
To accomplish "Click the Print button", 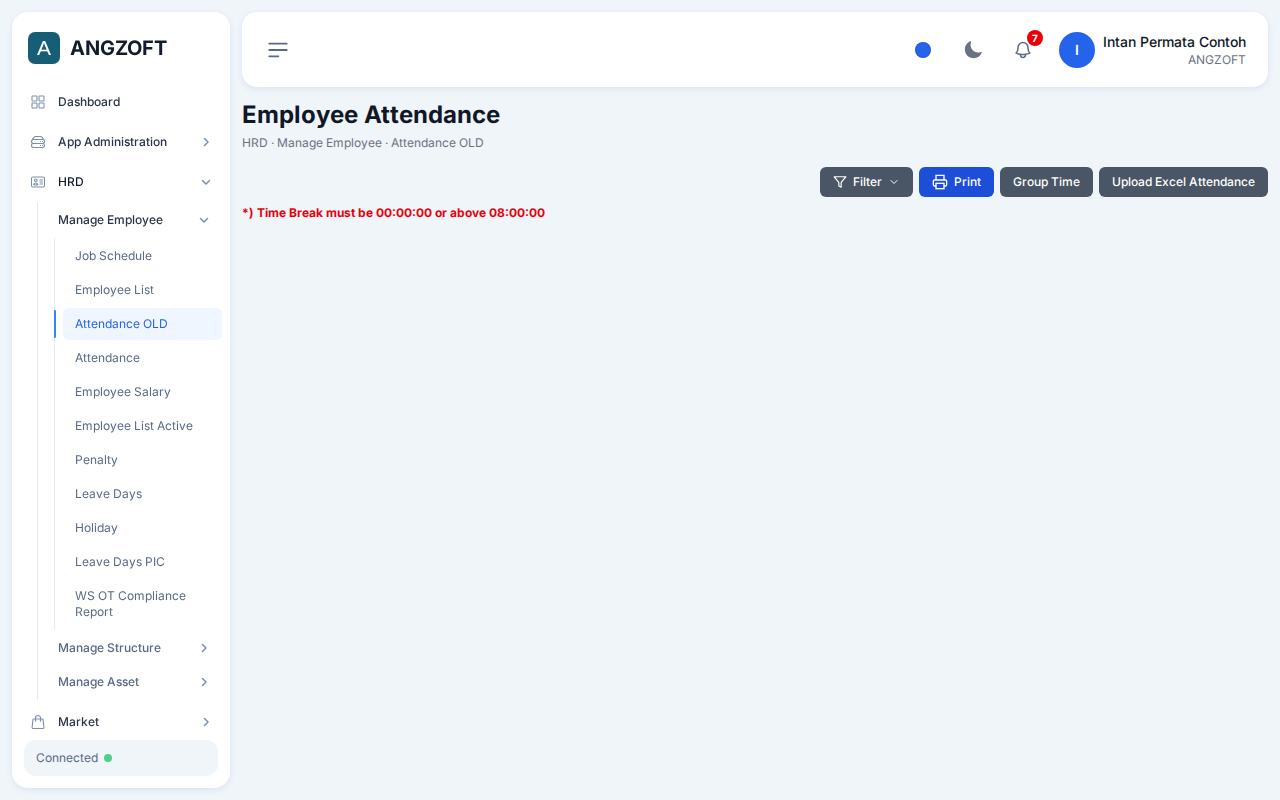I will 956,182.
